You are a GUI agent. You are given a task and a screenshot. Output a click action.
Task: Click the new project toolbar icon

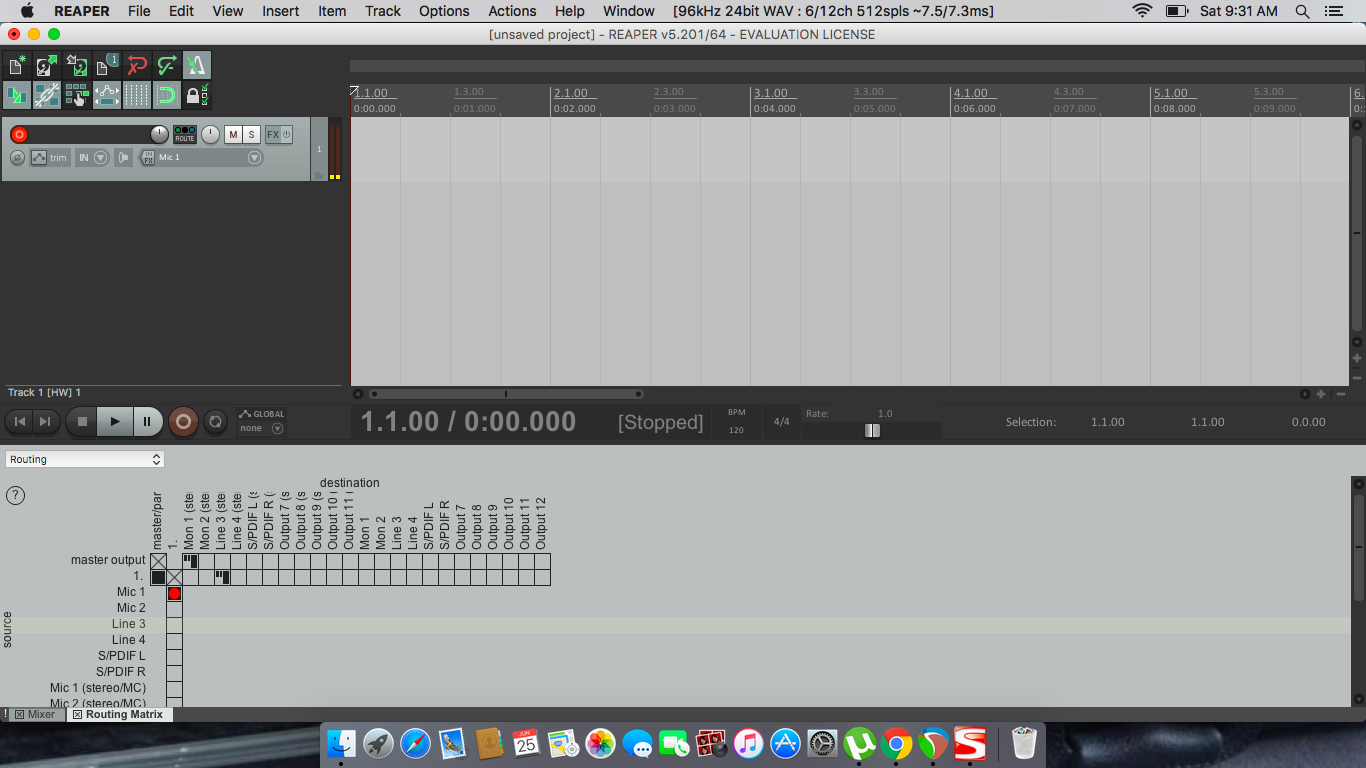[x=17, y=66]
